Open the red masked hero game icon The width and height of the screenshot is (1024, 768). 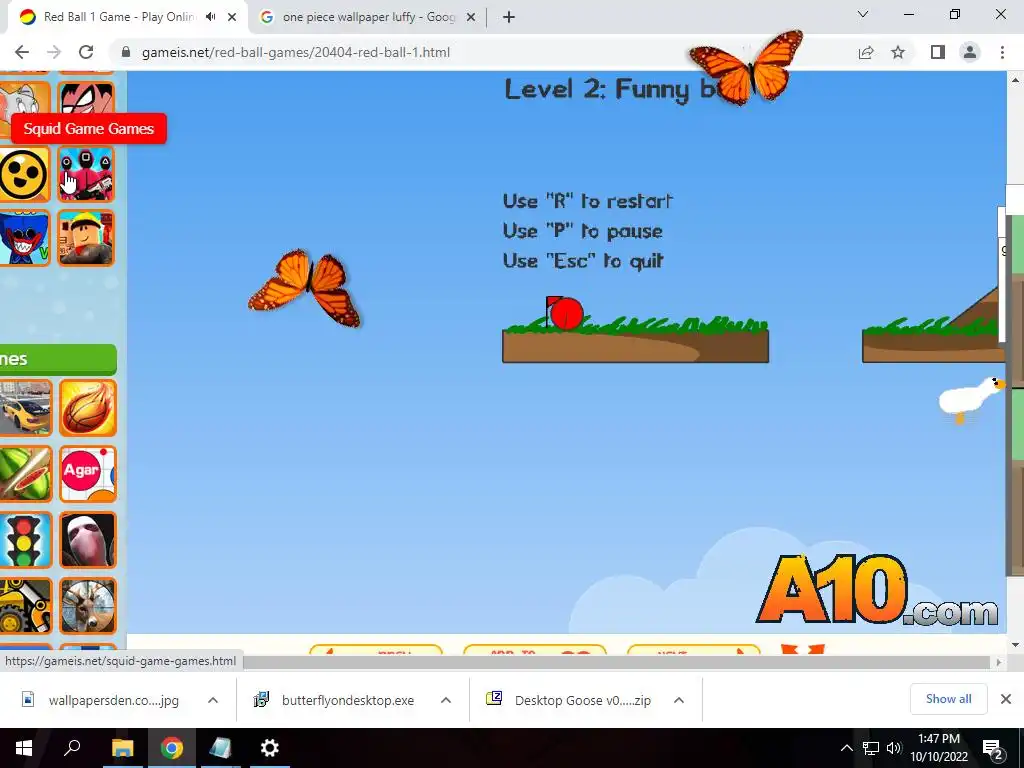coord(86,98)
